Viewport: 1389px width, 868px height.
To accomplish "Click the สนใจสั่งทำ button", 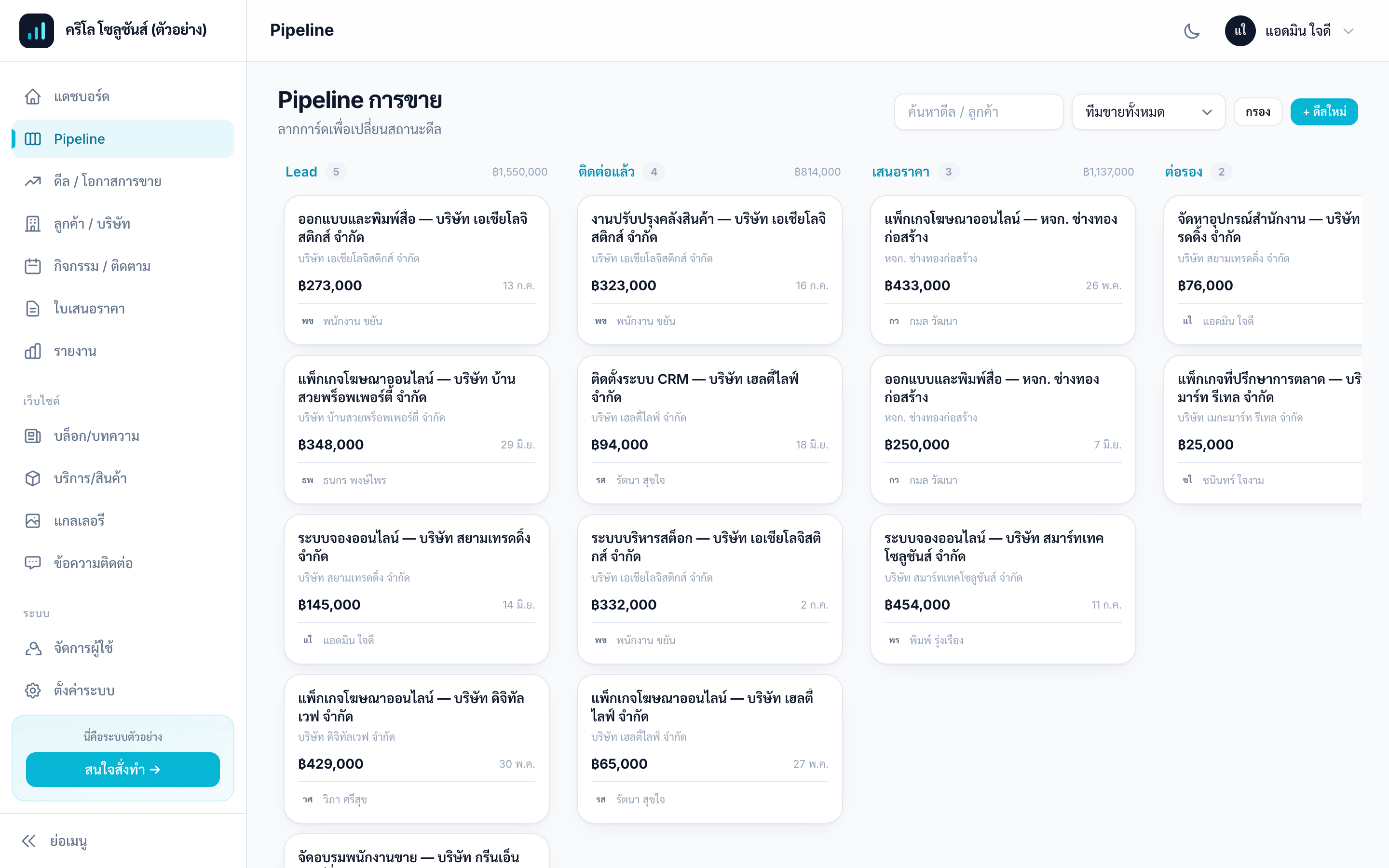I will [123, 769].
